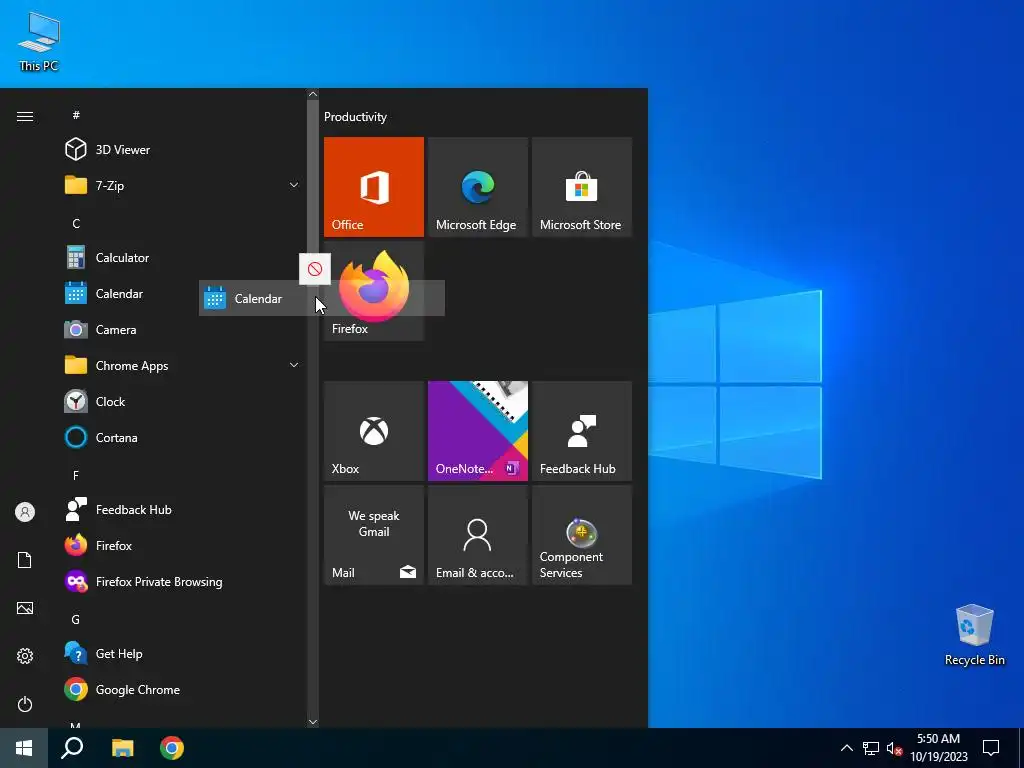This screenshot has width=1024, height=768.
Task: Click the Productivity group heading
Action: click(355, 117)
